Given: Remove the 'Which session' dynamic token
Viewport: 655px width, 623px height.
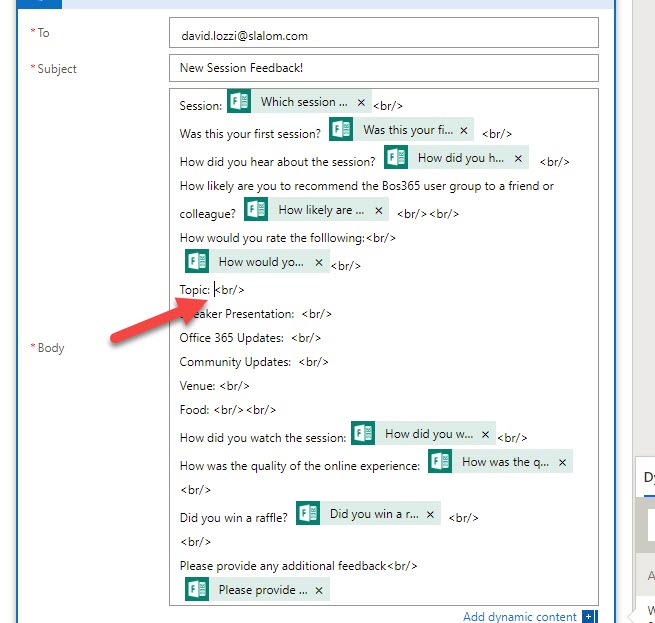Looking at the screenshot, I should click(x=361, y=102).
